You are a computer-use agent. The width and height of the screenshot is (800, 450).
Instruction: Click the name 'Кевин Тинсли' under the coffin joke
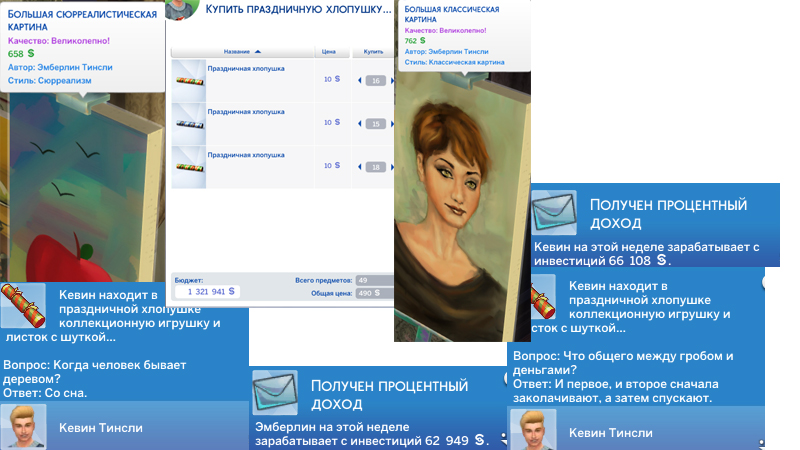click(611, 433)
